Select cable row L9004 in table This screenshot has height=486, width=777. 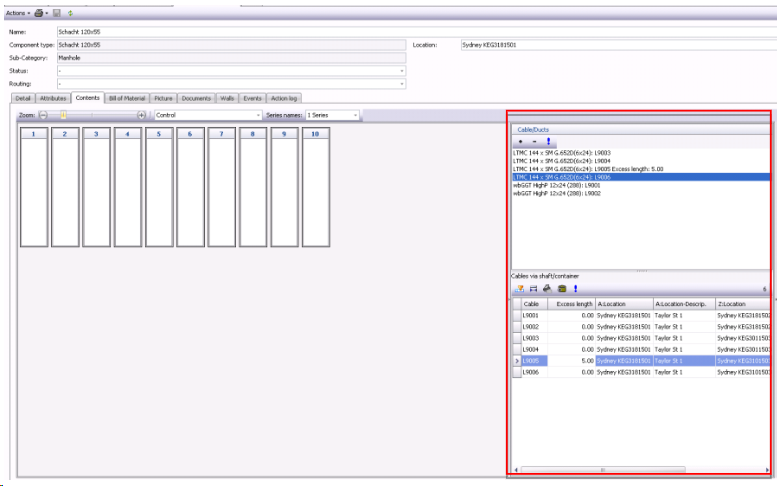(641, 350)
